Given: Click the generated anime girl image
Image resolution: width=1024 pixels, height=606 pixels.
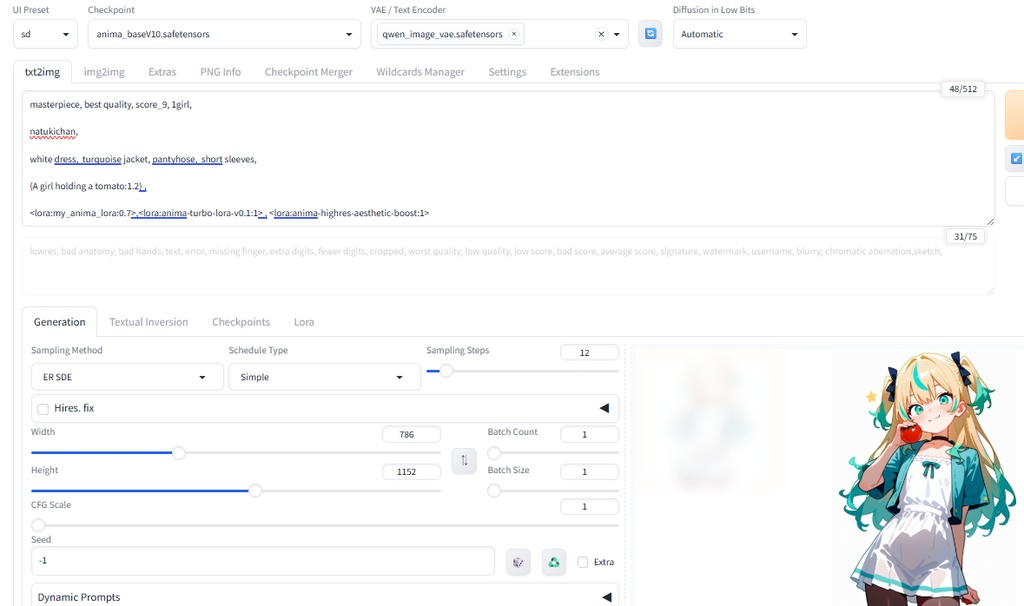Looking at the screenshot, I should tap(927, 478).
